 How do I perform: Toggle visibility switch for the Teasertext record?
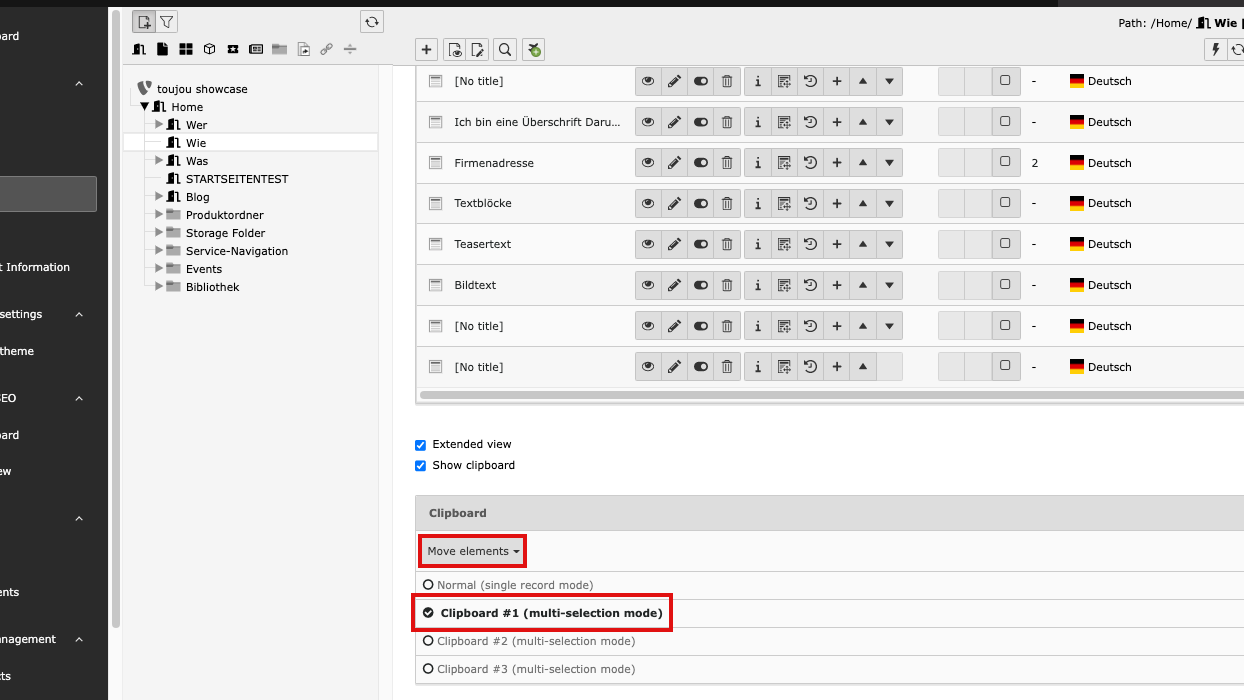click(701, 245)
